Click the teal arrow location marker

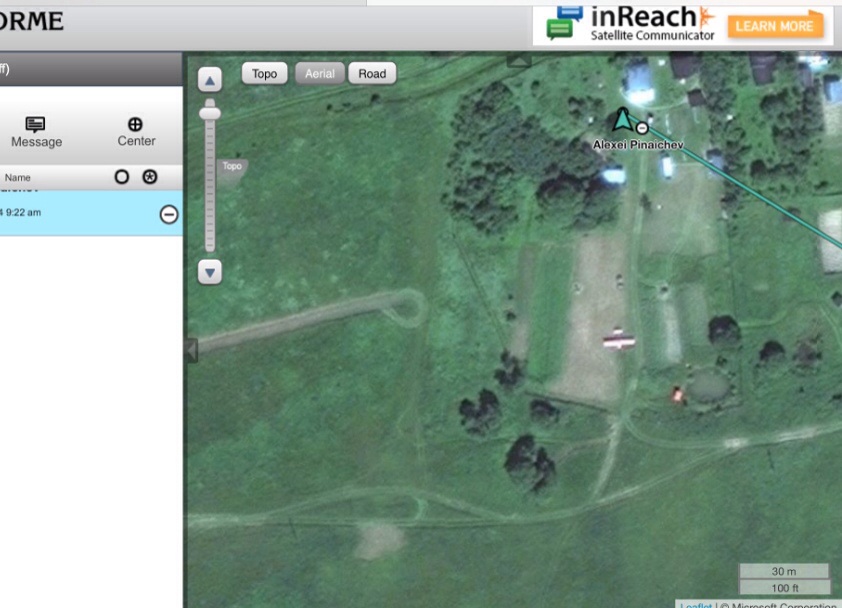click(623, 121)
